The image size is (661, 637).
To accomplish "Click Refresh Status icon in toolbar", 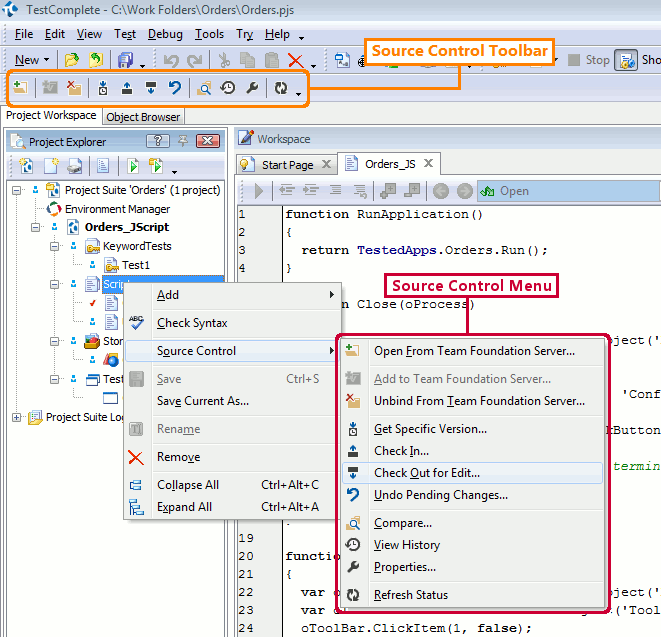I will [280, 89].
